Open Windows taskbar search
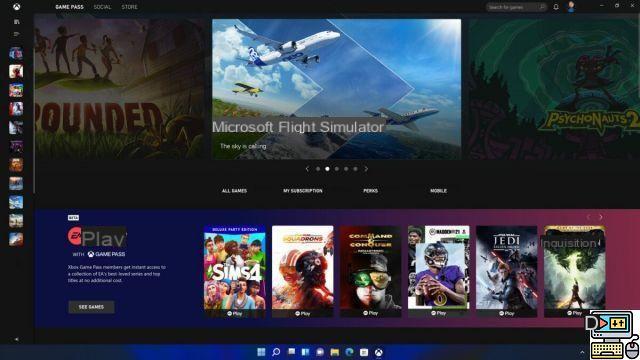The width and height of the screenshot is (640, 360). (276, 352)
